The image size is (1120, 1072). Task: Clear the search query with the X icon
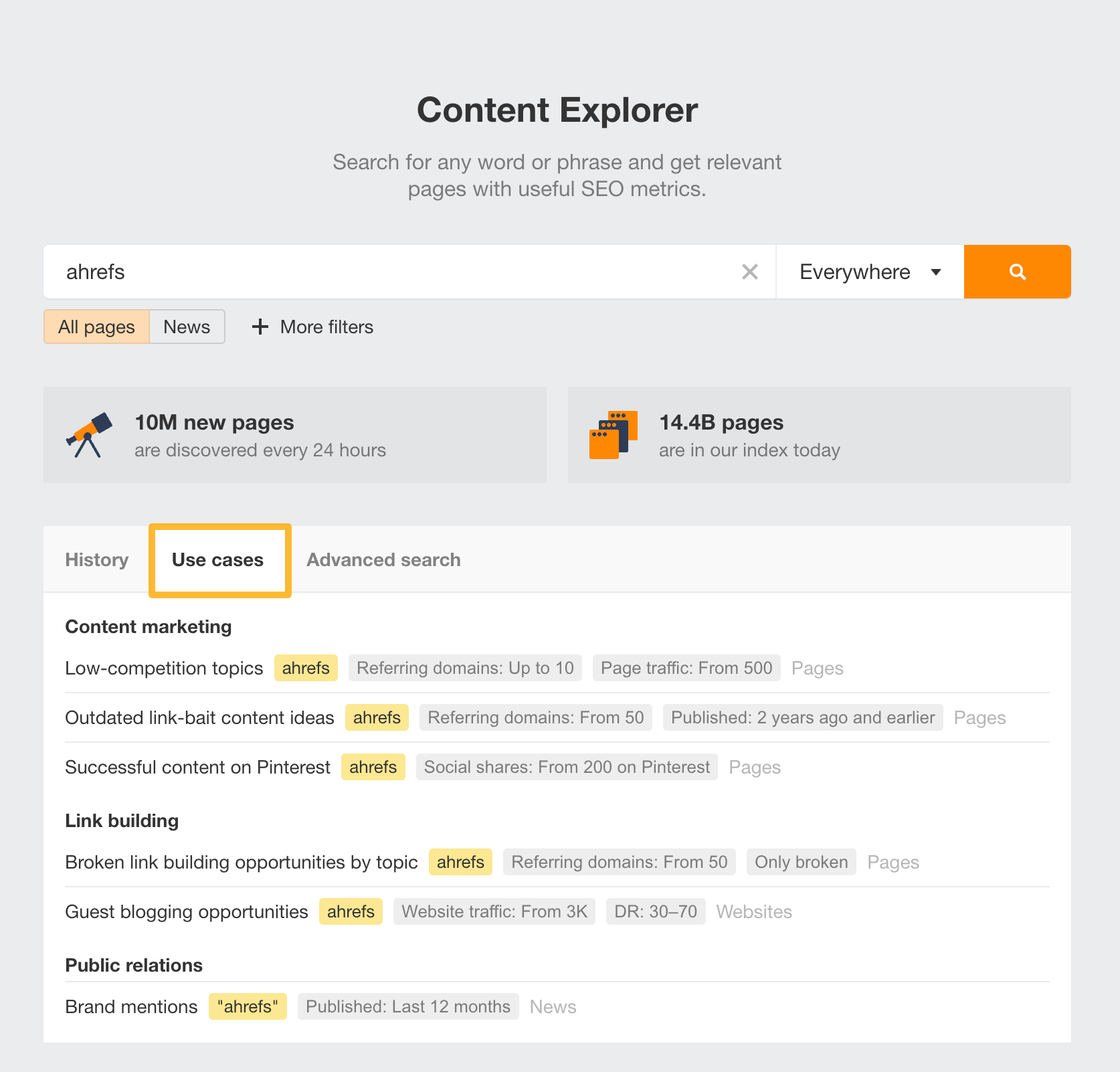coord(750,272)
